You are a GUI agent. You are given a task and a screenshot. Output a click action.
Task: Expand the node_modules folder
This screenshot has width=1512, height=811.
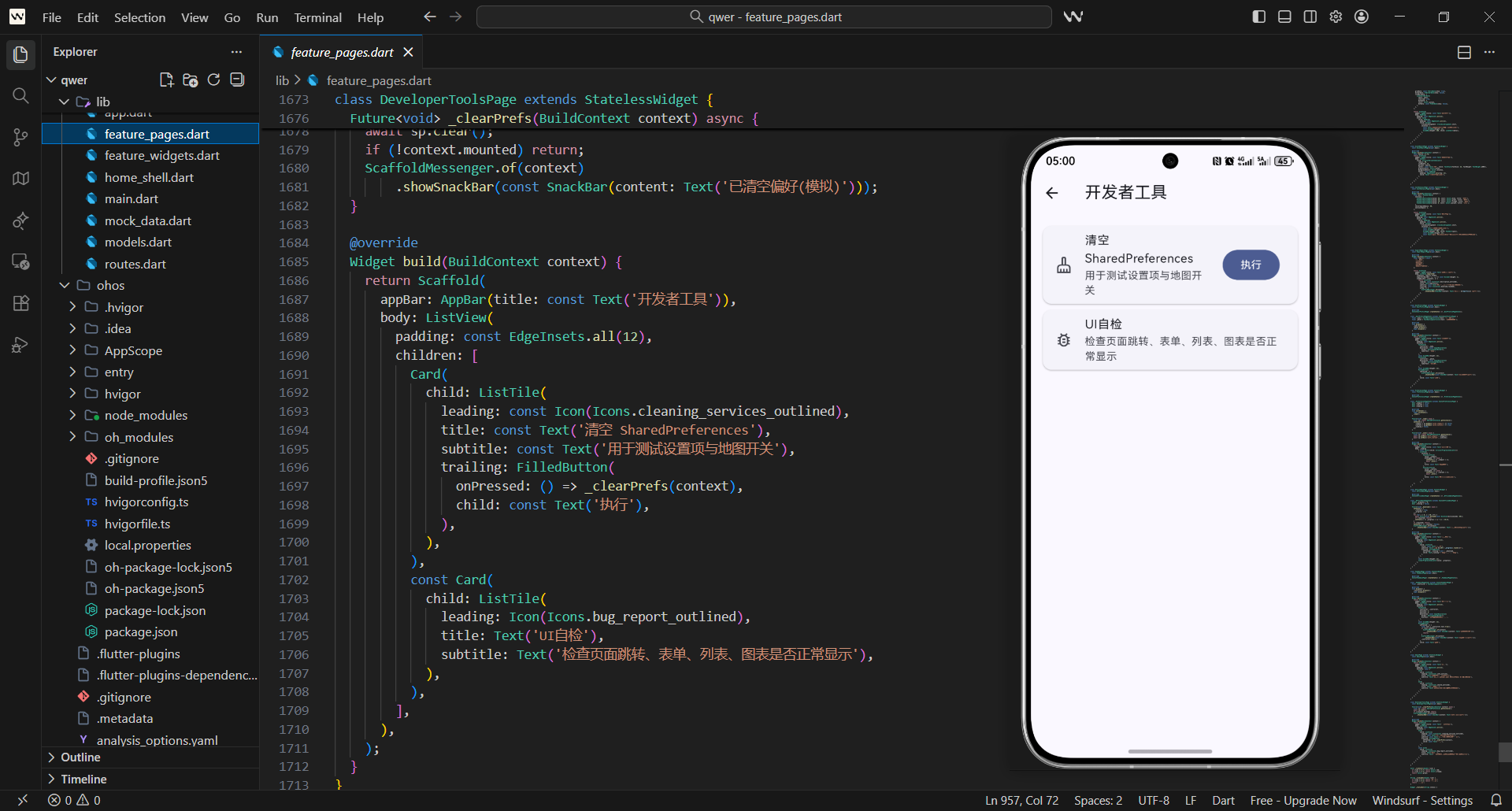click(x=72, y=415)
